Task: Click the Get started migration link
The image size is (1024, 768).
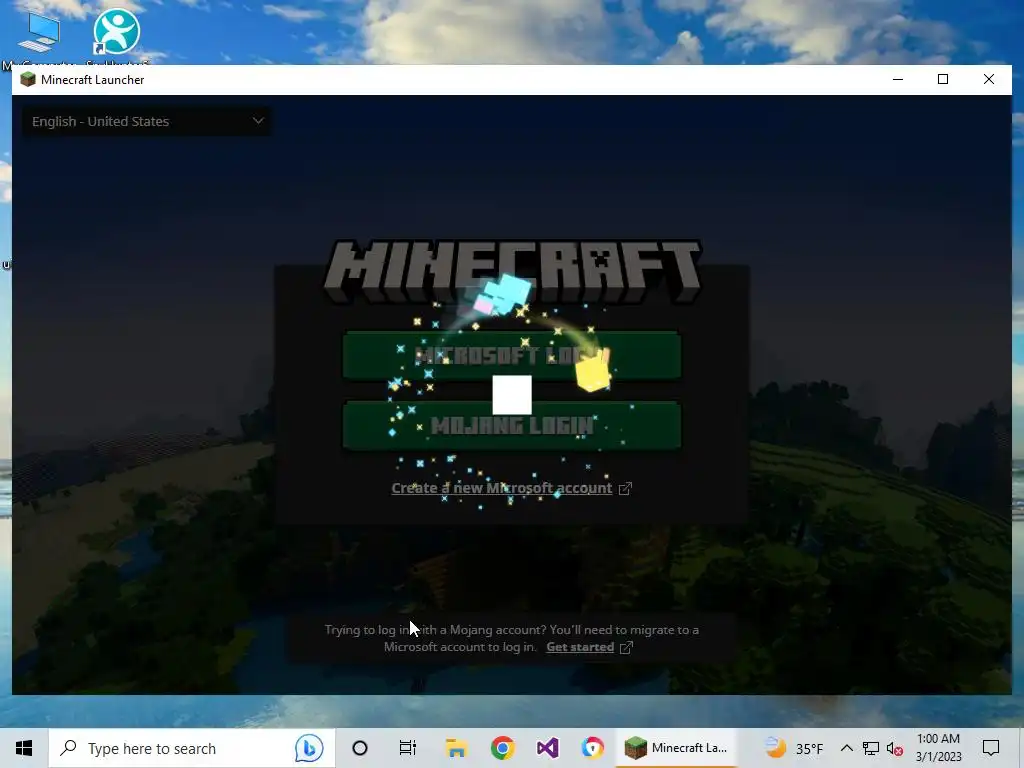Action: tap(580, 647)
